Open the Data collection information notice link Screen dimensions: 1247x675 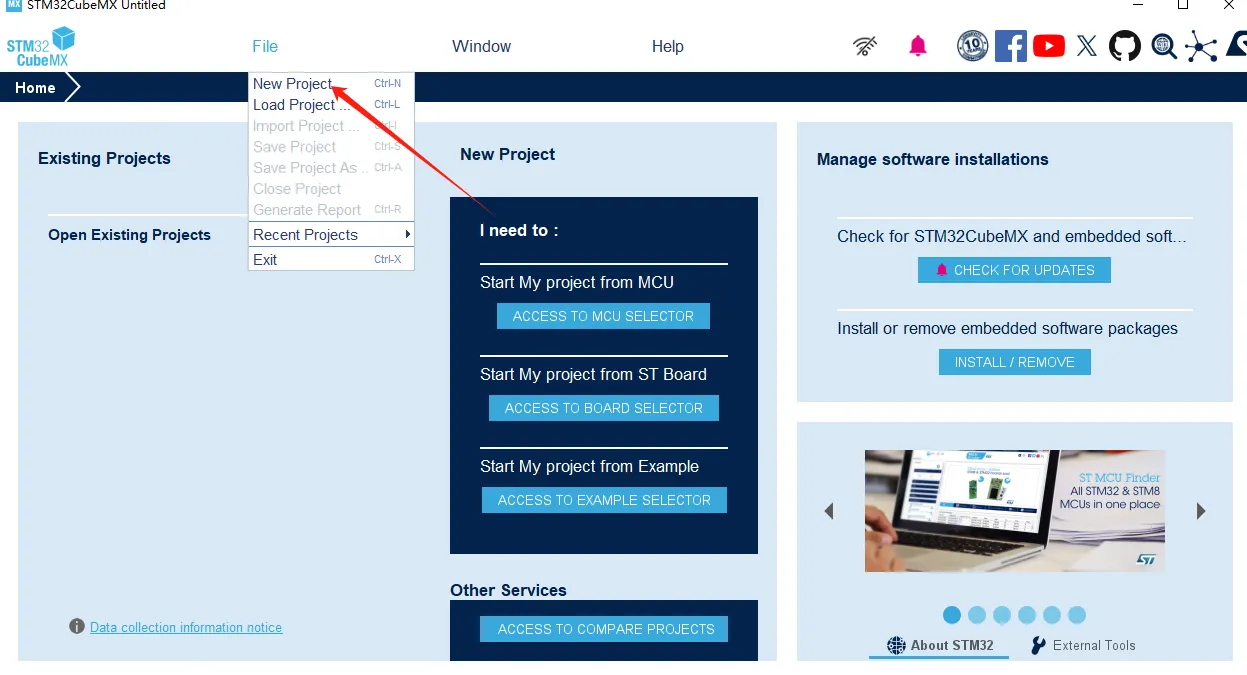tap(186, 628)
